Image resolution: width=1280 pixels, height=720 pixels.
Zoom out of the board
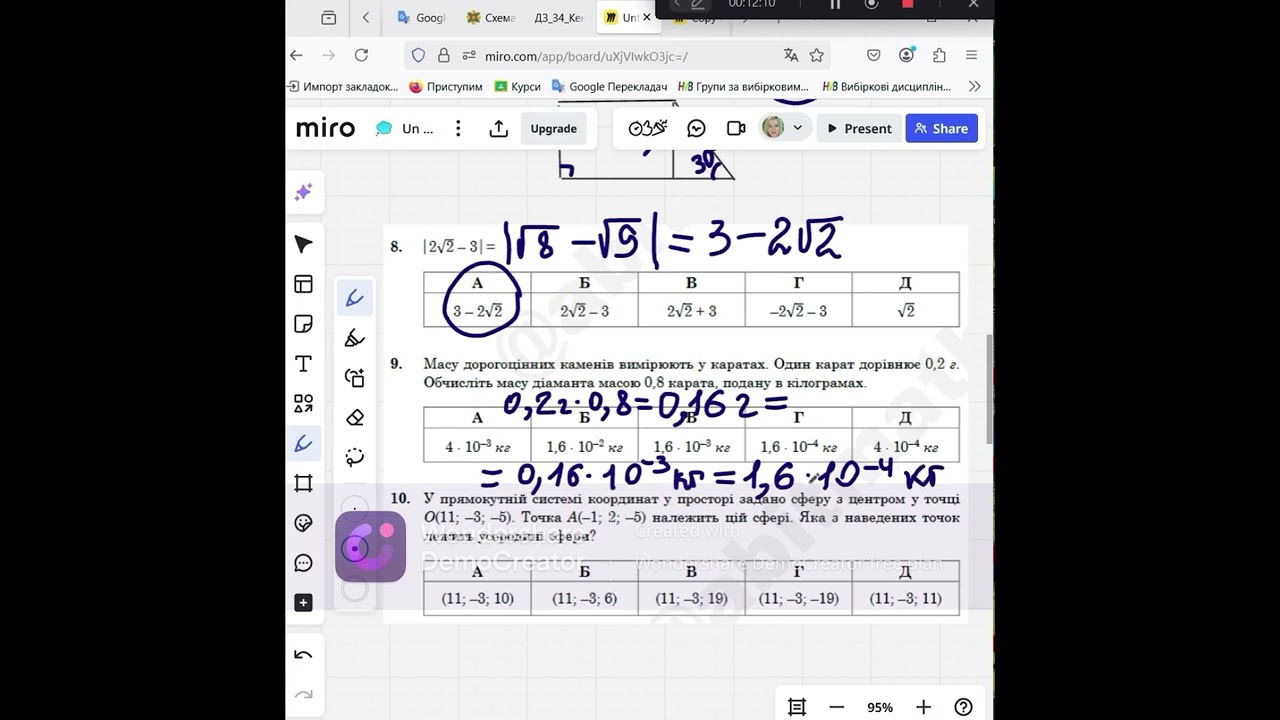[837, 707]
